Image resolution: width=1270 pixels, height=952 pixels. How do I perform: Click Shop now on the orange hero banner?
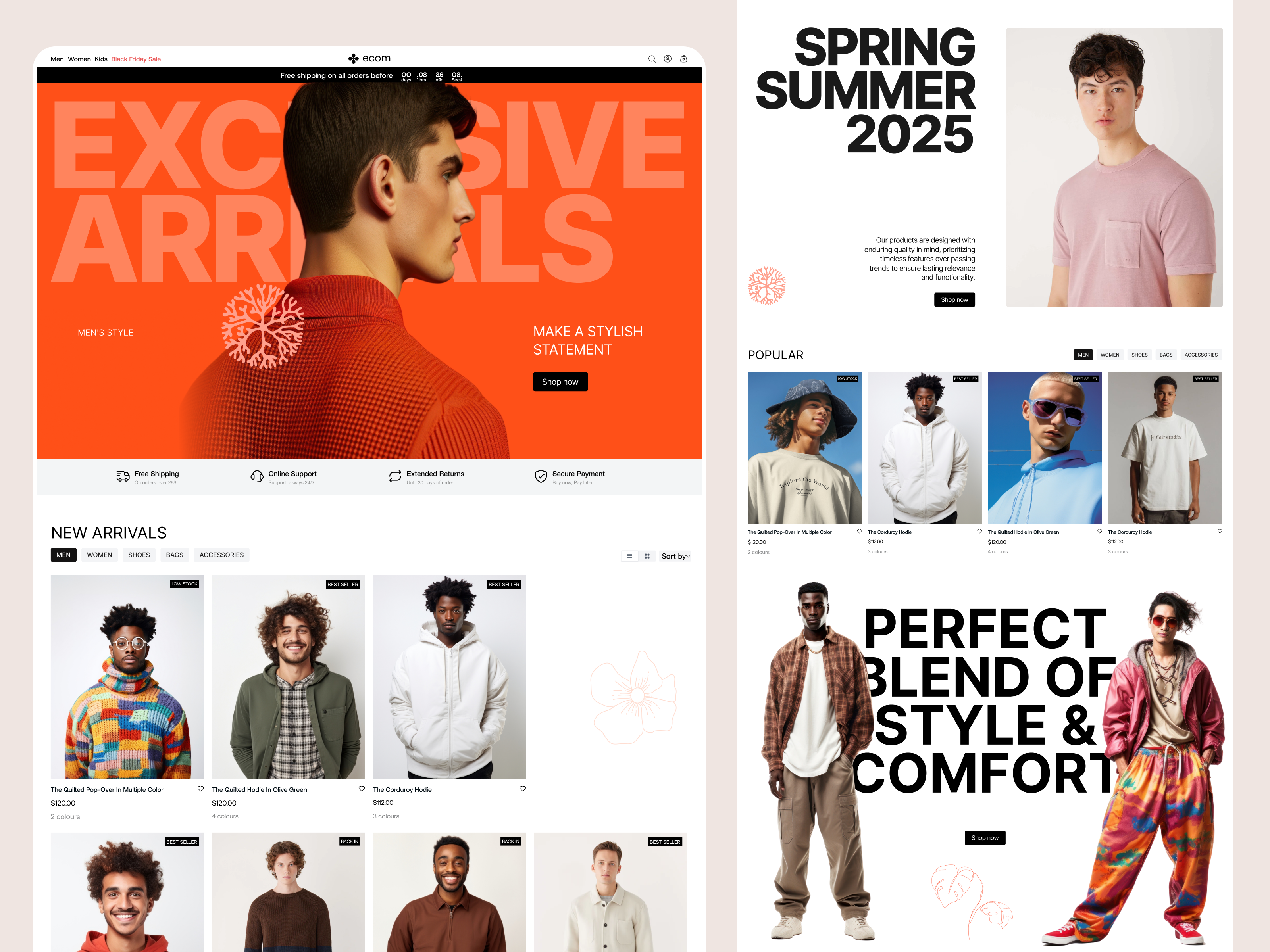tap(560, 382)
